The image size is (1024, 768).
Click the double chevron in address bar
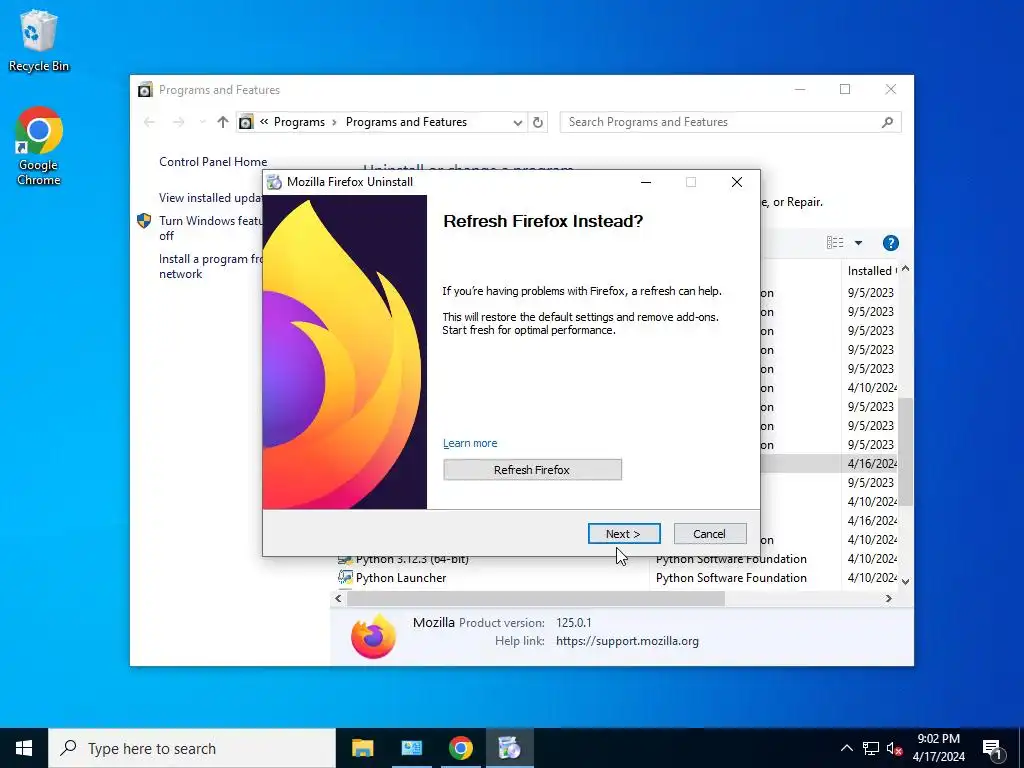click(x=264, y=121)
